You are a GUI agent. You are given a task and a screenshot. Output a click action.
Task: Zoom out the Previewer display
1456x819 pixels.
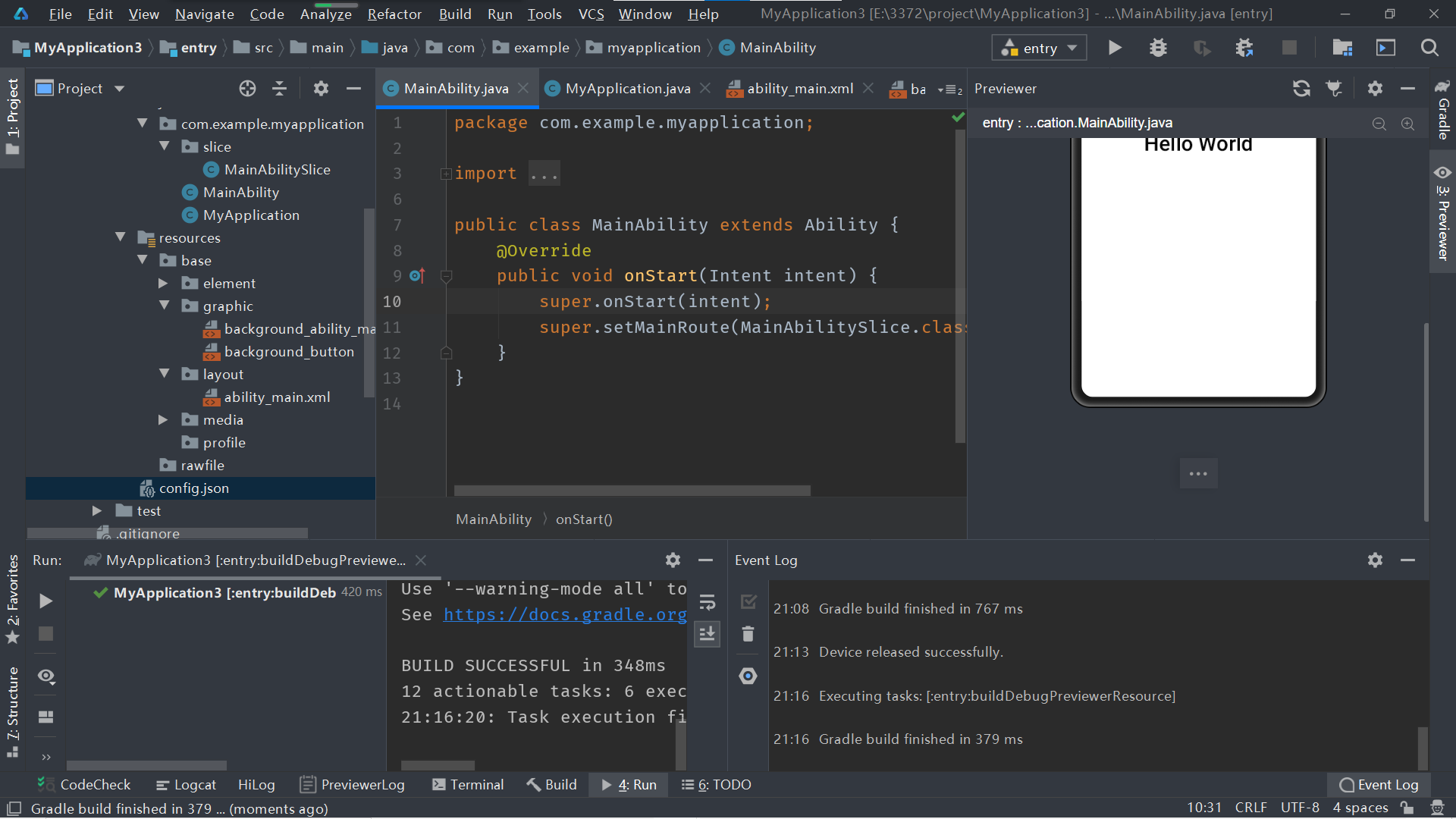point(1379,124)
